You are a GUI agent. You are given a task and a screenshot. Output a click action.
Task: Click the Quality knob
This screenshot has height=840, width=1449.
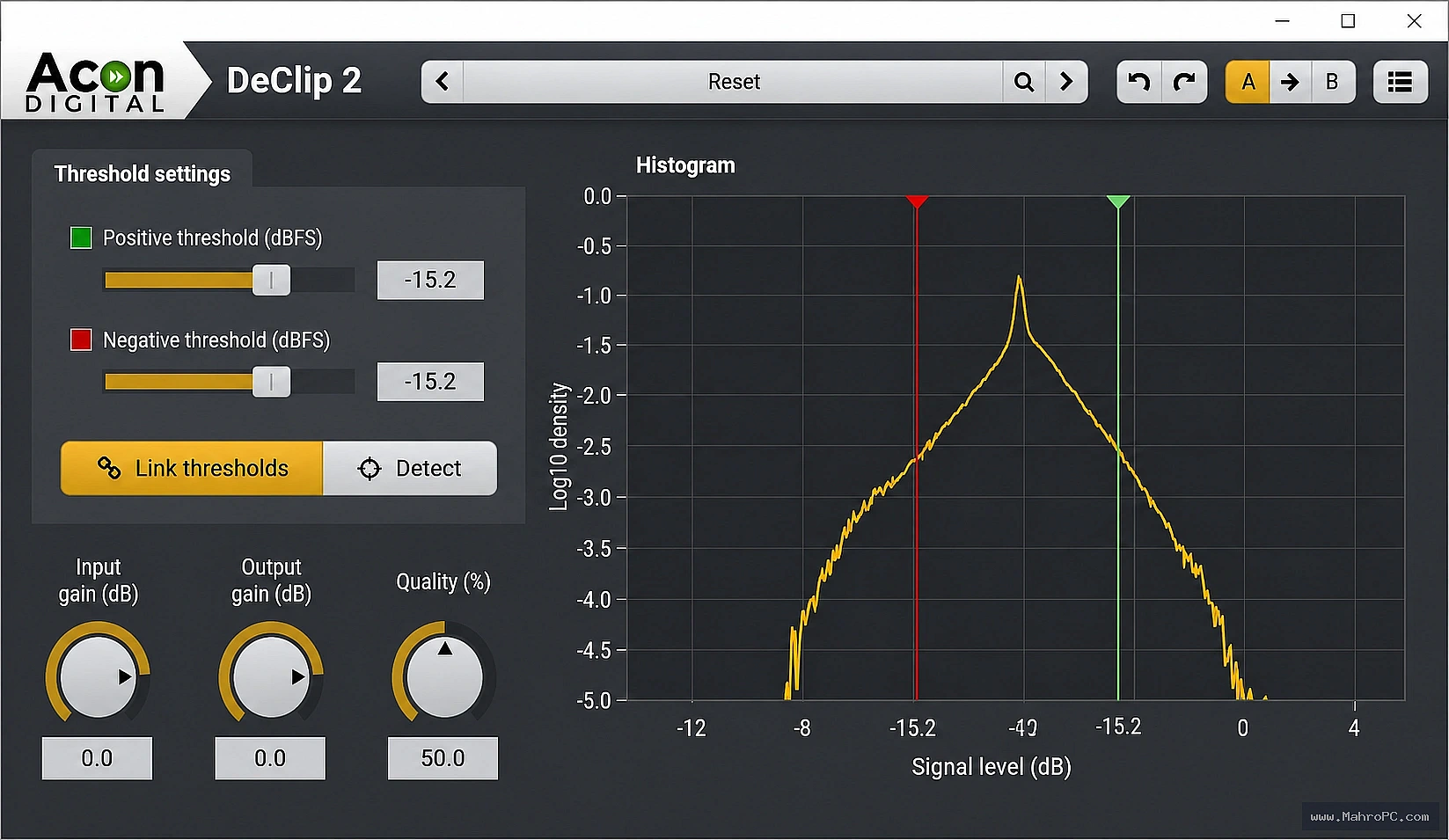[x=443, y=679]
